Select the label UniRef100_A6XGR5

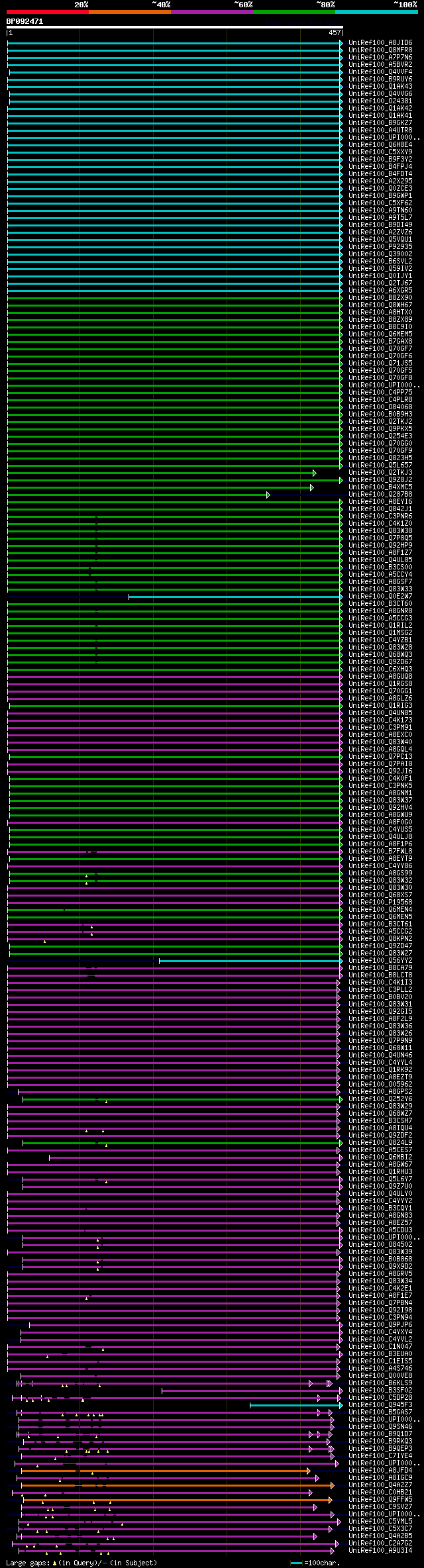[380, 291]
